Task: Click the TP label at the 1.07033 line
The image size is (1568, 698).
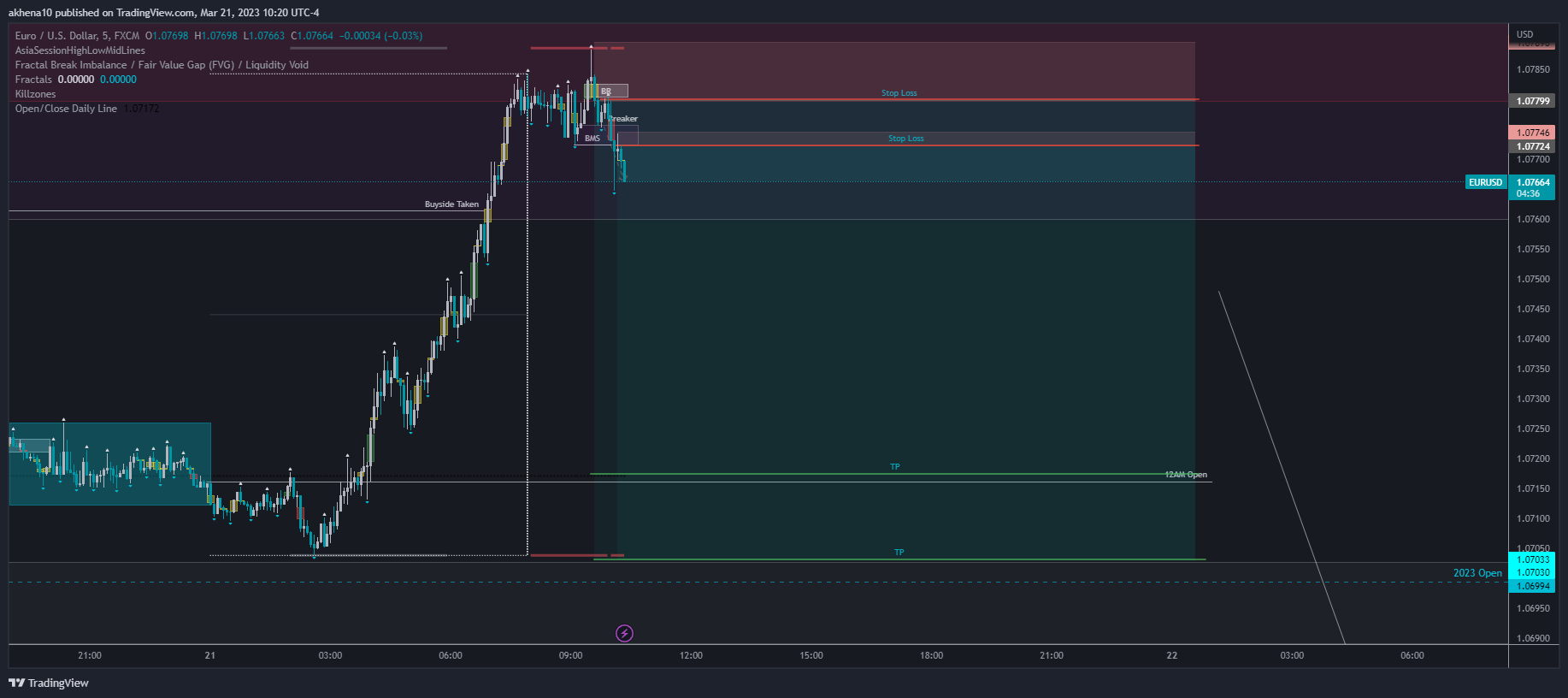Action: (899, 553)
